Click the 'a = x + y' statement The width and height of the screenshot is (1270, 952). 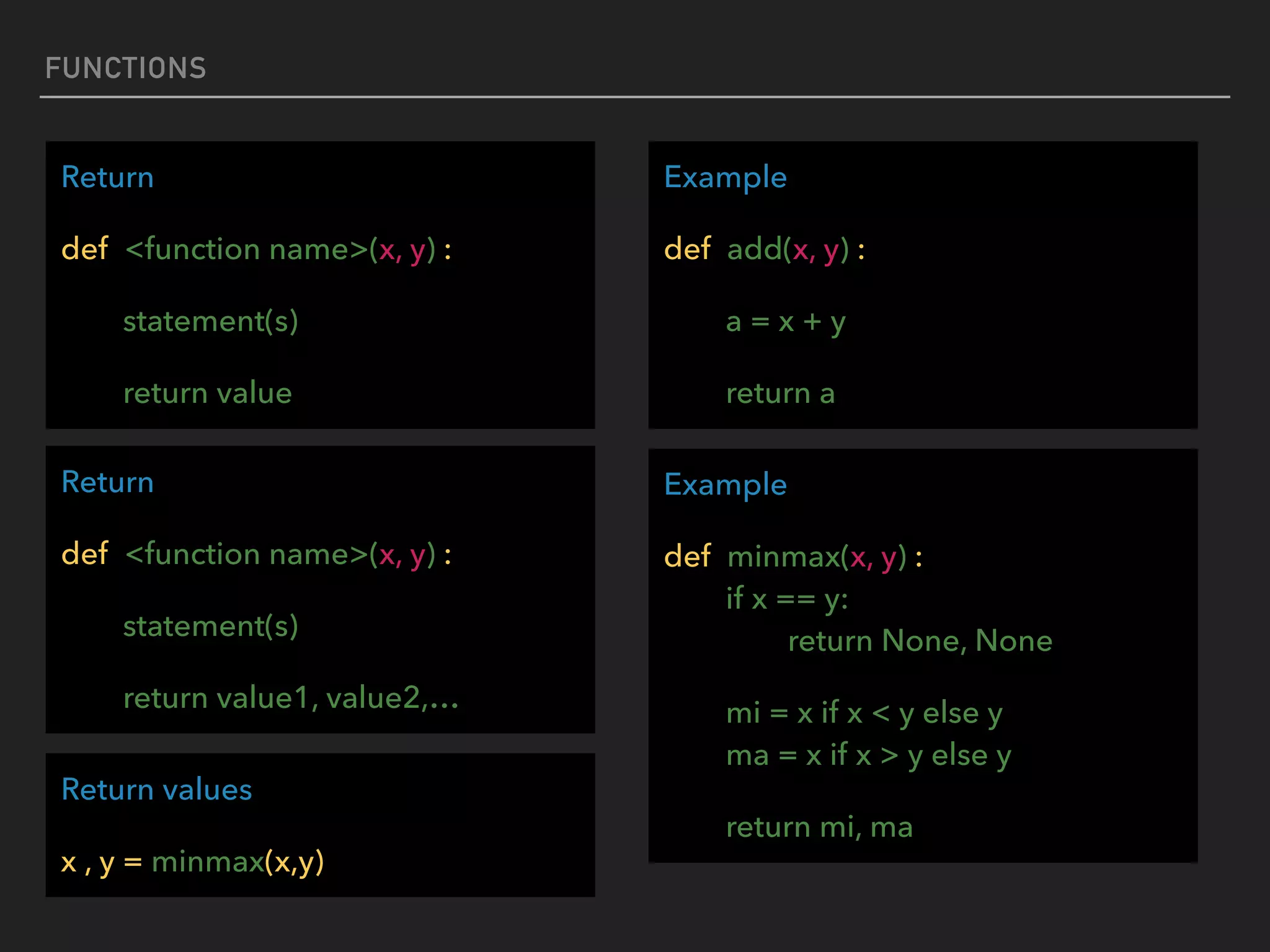pyautogui.click(x=785, y=322)
